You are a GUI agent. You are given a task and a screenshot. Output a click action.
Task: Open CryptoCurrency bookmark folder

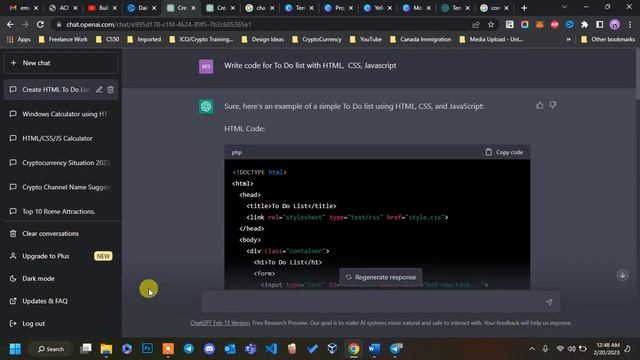pyautogui.click(x=317, y=39)
